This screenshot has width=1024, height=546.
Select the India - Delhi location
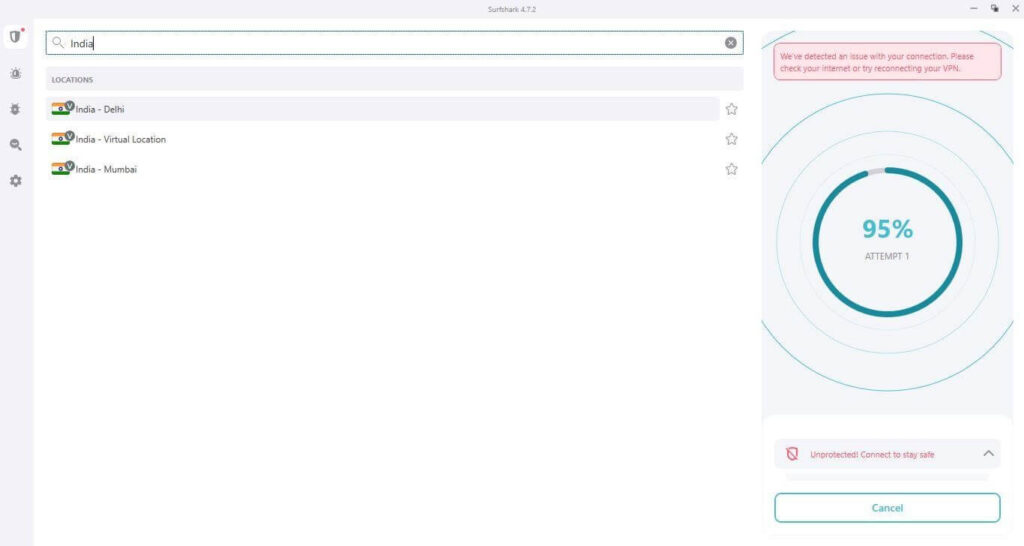click(x=100, y=109)
